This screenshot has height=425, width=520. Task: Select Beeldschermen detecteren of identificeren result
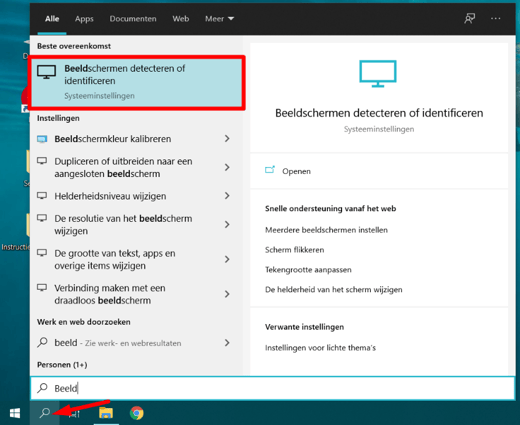tap(137, 82)
